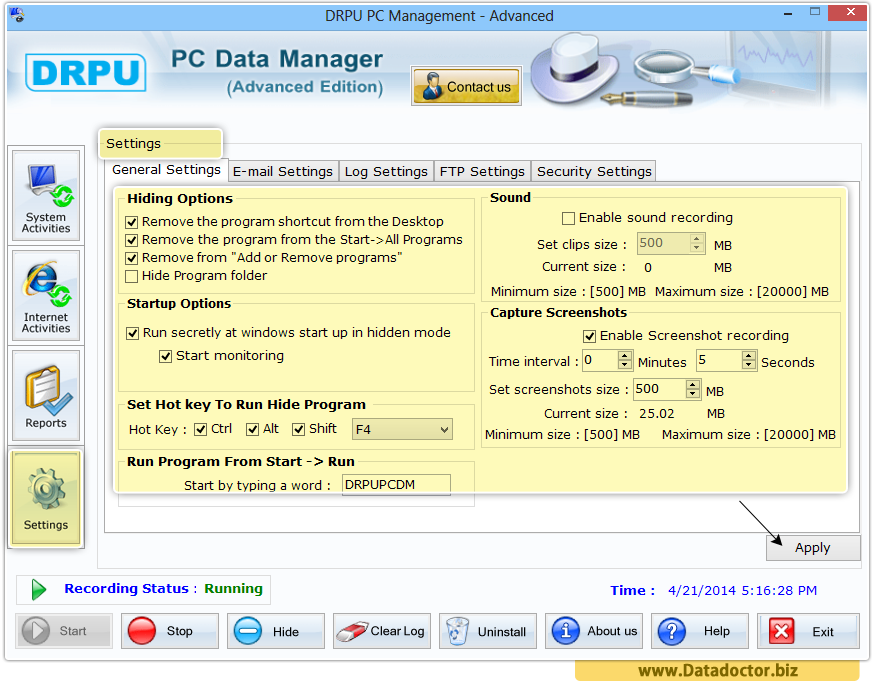Screen dimensions: 872x681
Task: Increase the screenshots size value
Action: click(692, 385)
